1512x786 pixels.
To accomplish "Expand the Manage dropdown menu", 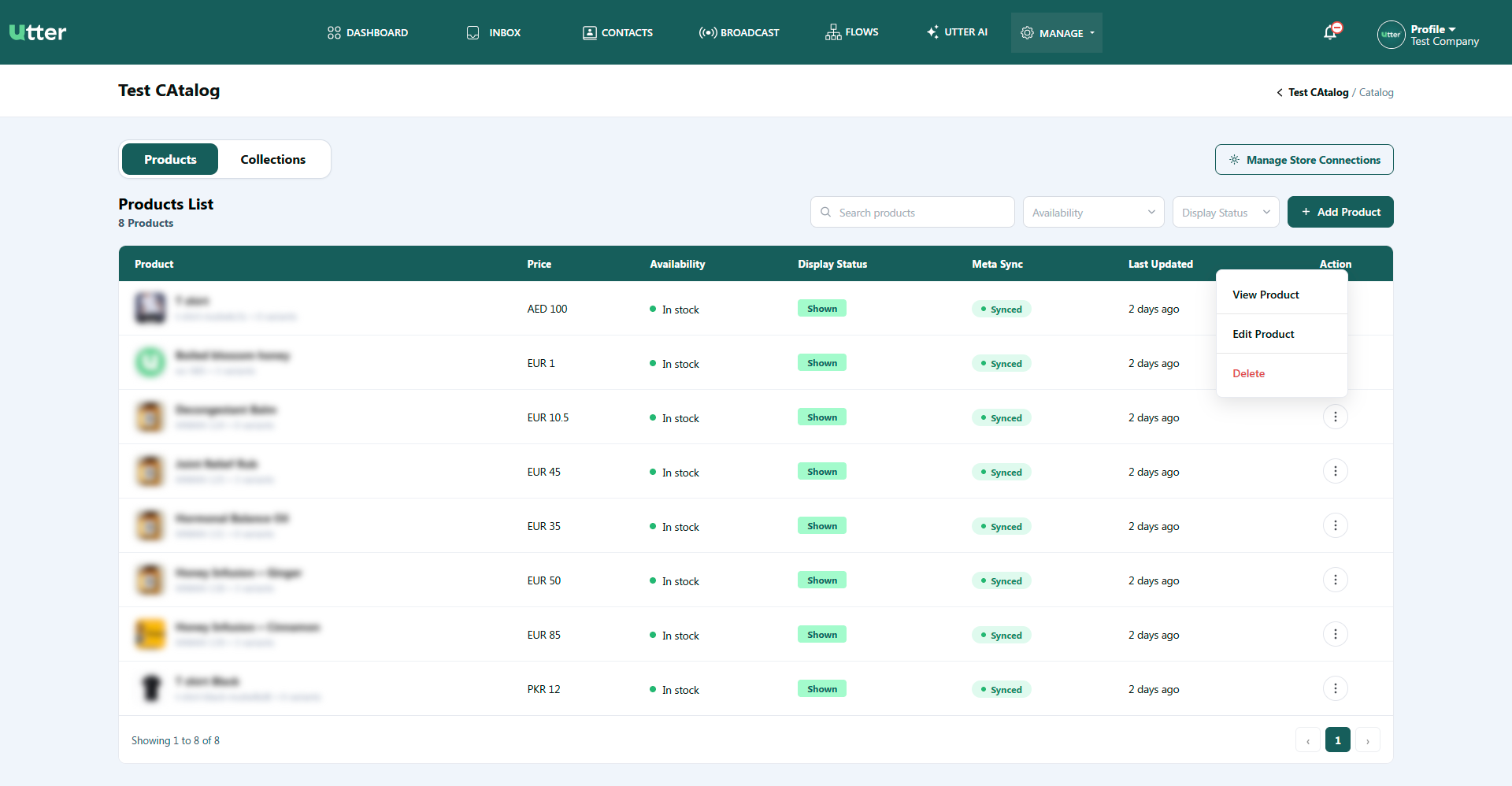I will click(x=1057, y=33).
